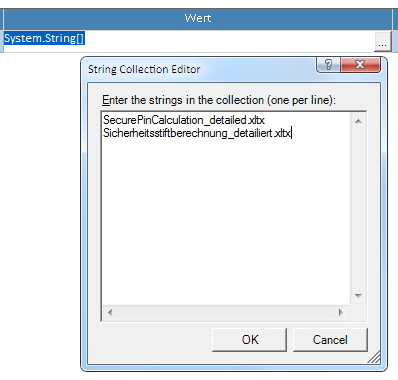Click the String Collection Editor title bar
398x380 pixels.
click(x=200, y=69)
